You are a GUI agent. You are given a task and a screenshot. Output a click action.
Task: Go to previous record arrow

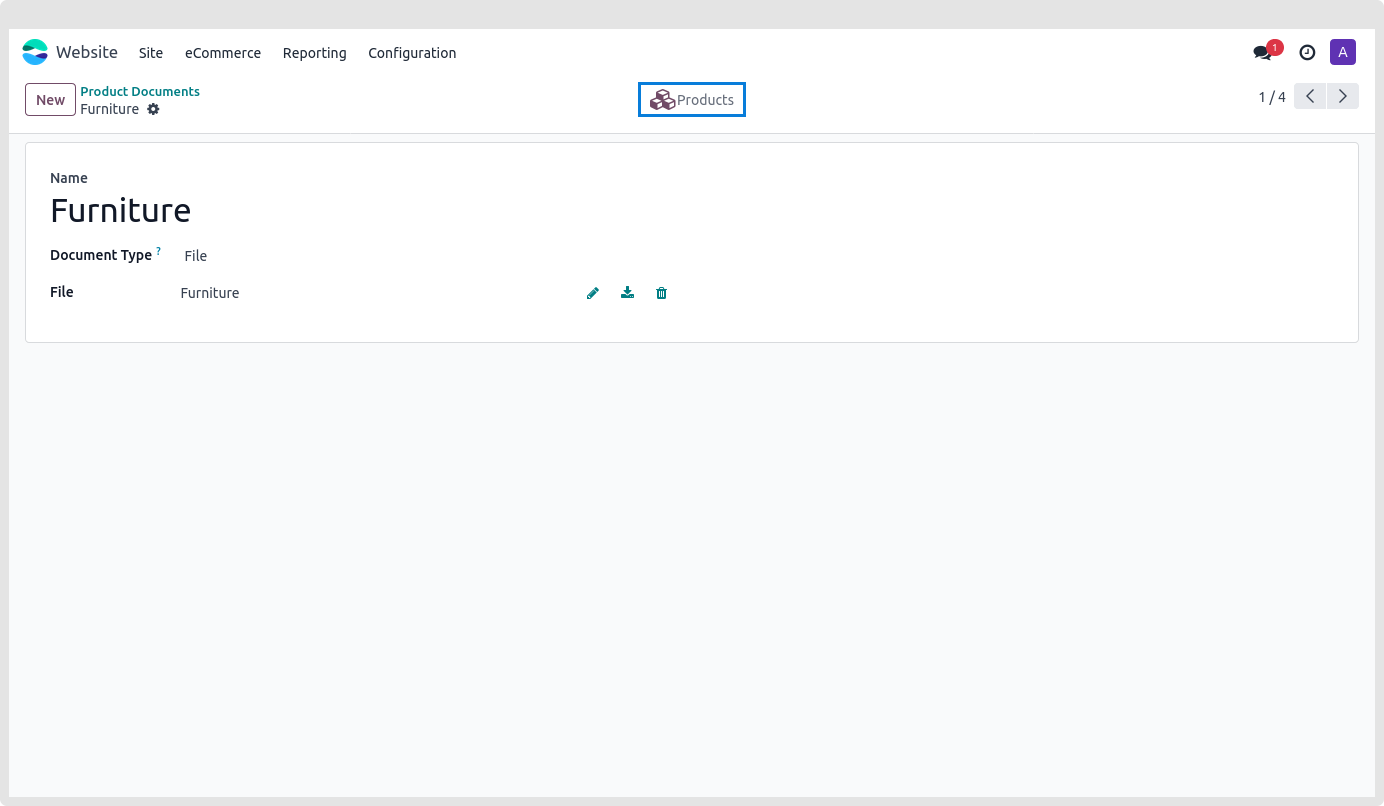[x=1310, y=97]
